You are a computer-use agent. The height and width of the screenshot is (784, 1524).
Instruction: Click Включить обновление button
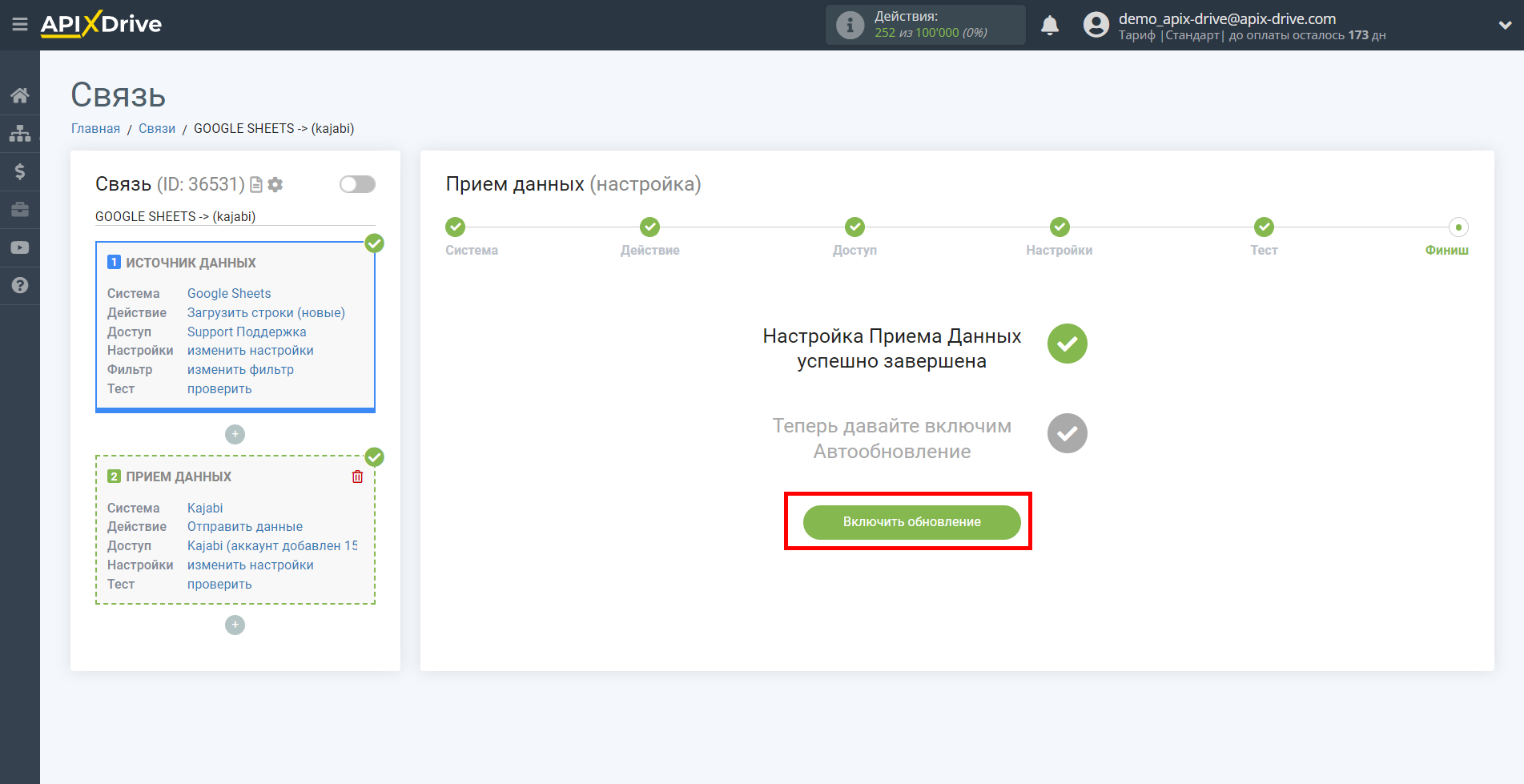pos(911,522)
